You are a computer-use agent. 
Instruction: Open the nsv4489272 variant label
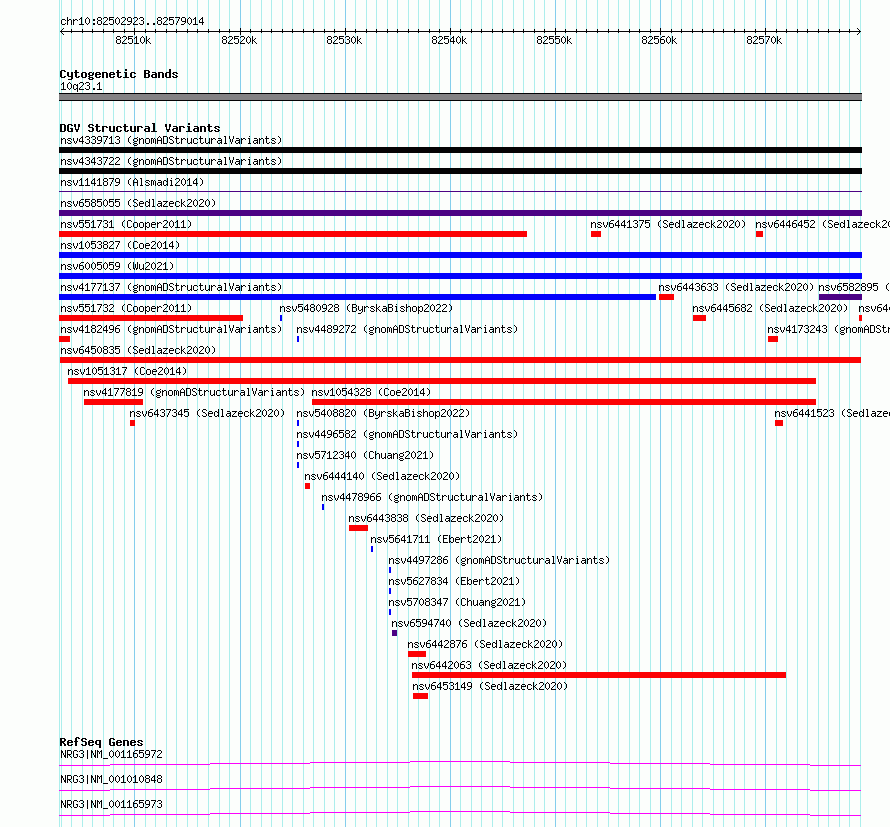pyautogui.click(x=407, y=329)
